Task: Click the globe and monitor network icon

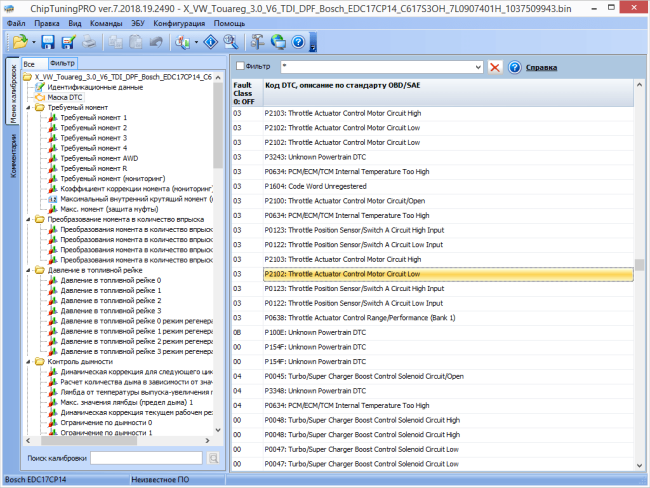Action: pyautogui.click(x=278, y=42)
